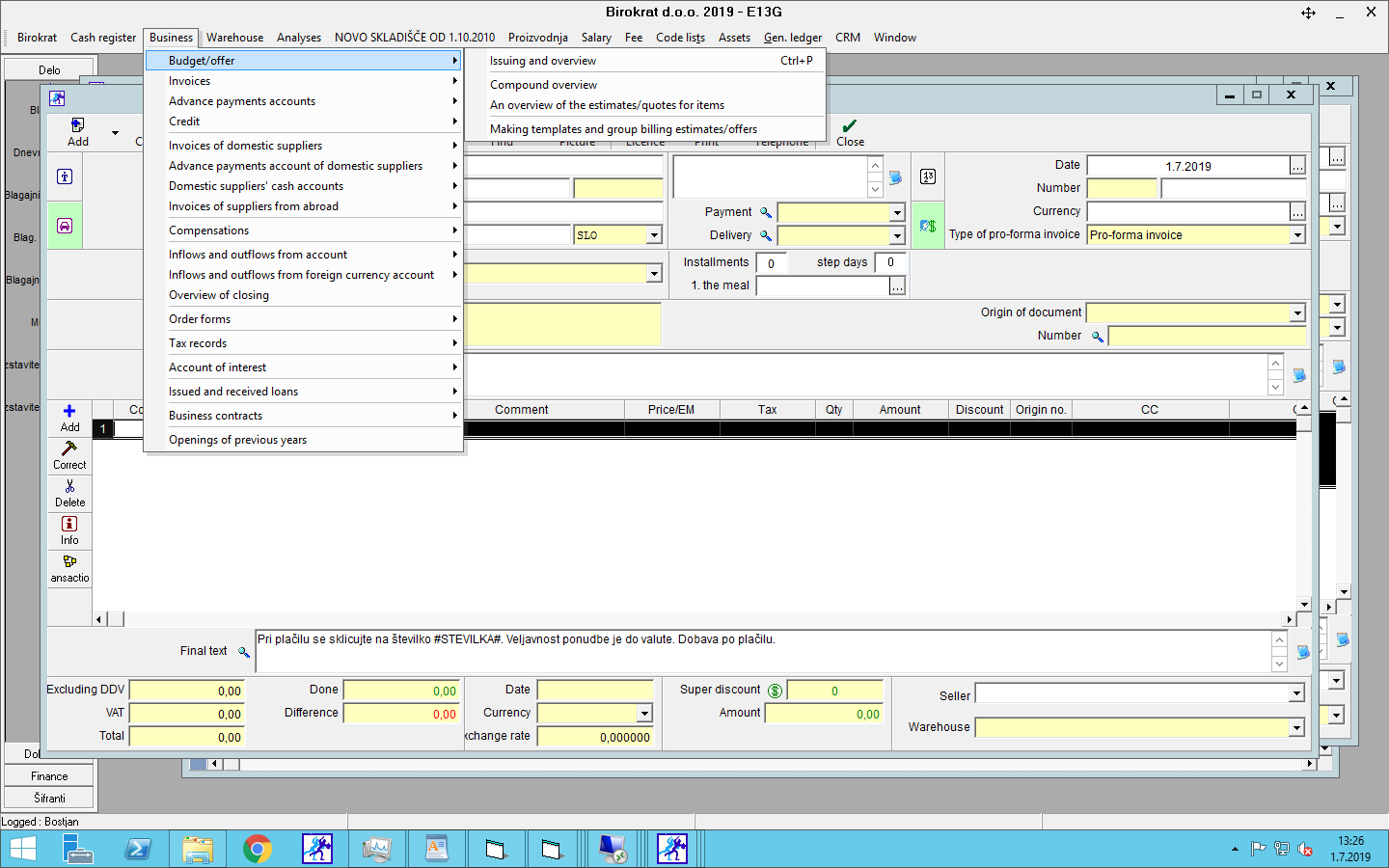Click the purple car icon on green
The width and height of the screenshot is (1389, 868).
click(x=65, y=226)
